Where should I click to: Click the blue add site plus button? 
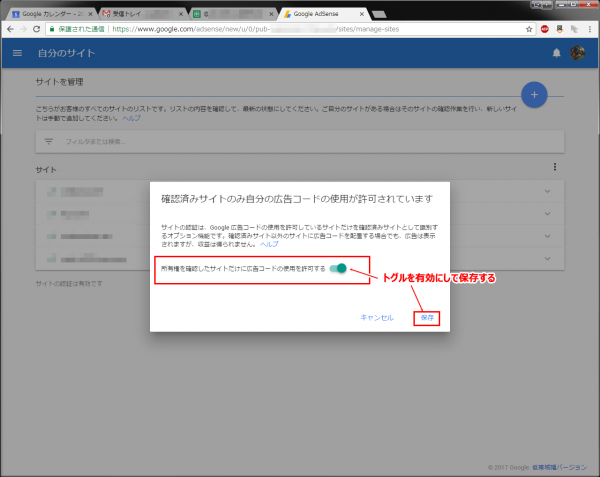pos(536,95)
